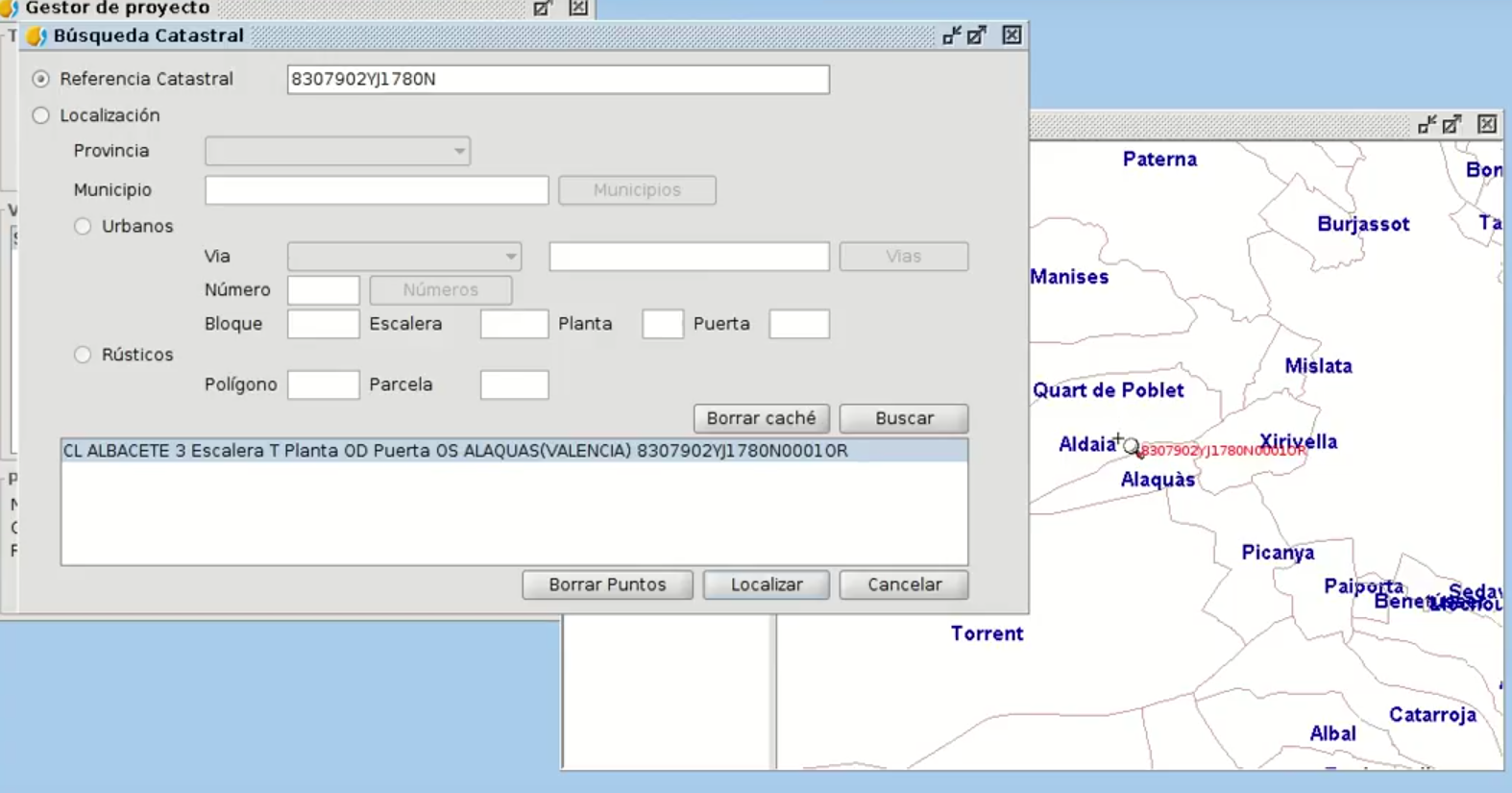Click the magnifier marker near Aldaia on map
1512x793 pixels.
pos(1131,446)
